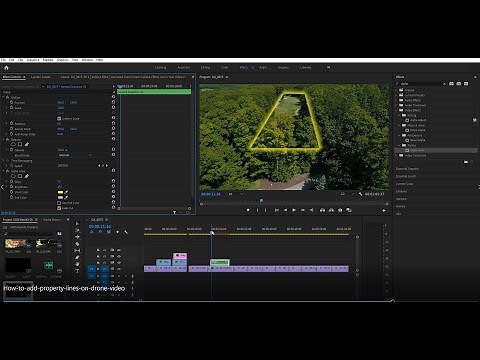Viewport: 480px width, 360px height.
Task: Open the Edit menu
Action: click(x=12, y=60)
